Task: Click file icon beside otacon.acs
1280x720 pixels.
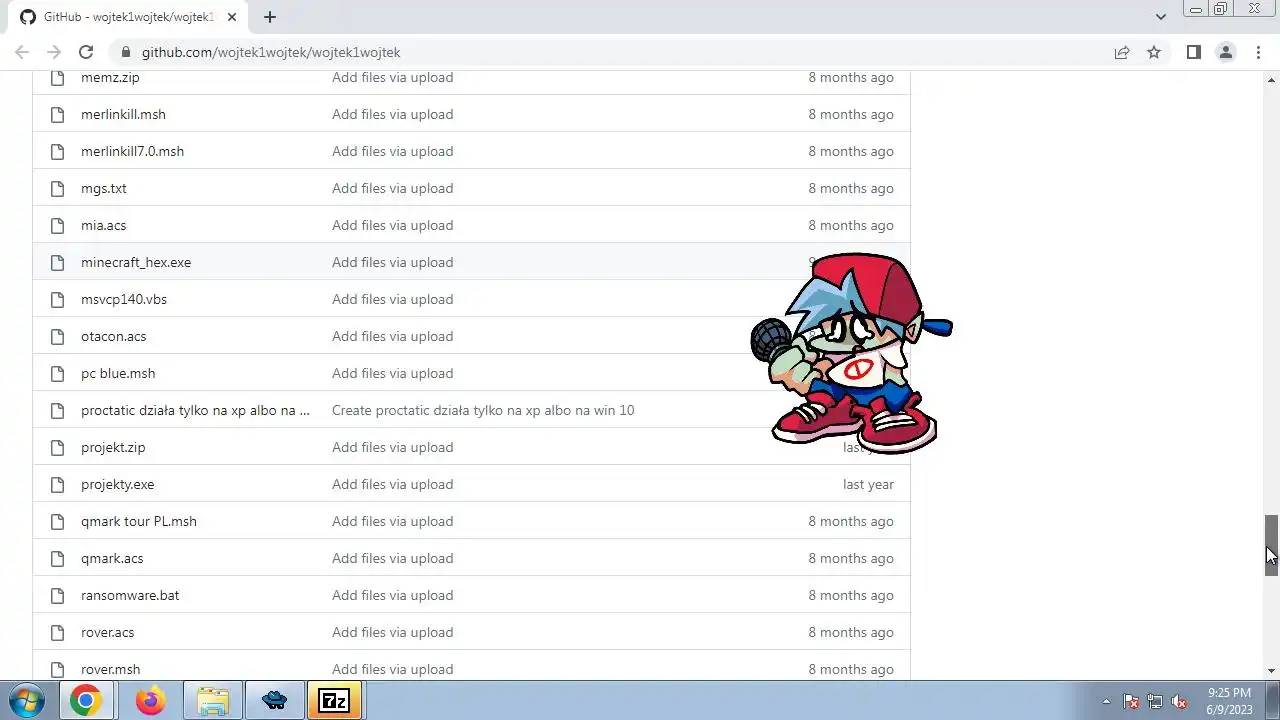Action: click(x=57, y=336)
